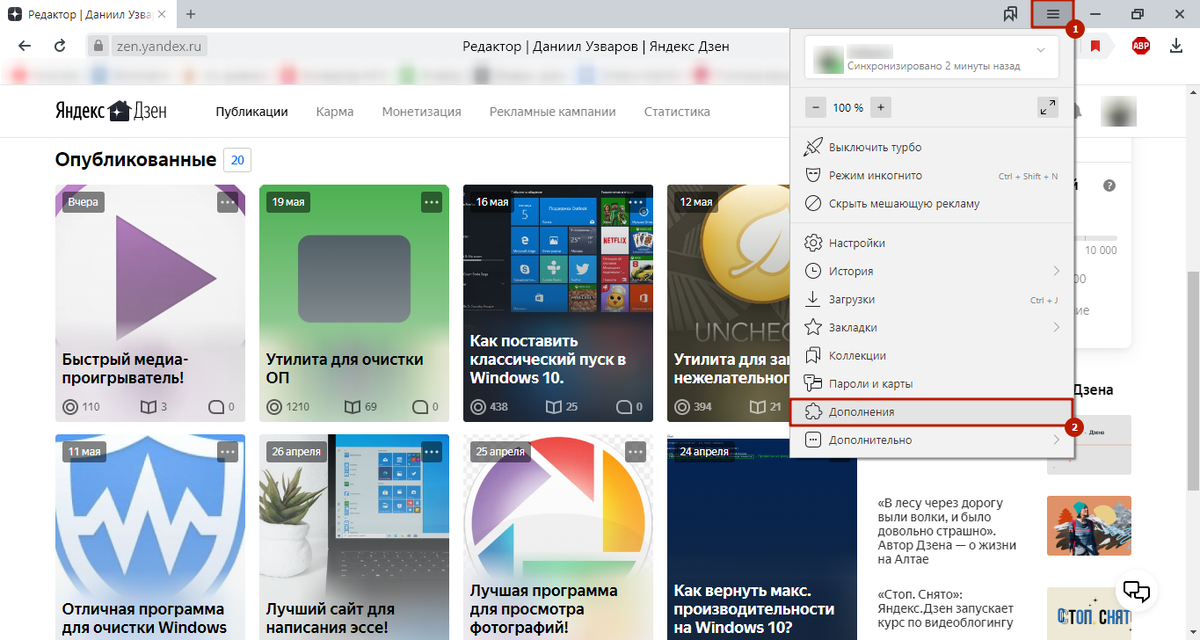Click the padlock site security icon
The height and width of the screenshot is (640, 1200).
(97, 46)
